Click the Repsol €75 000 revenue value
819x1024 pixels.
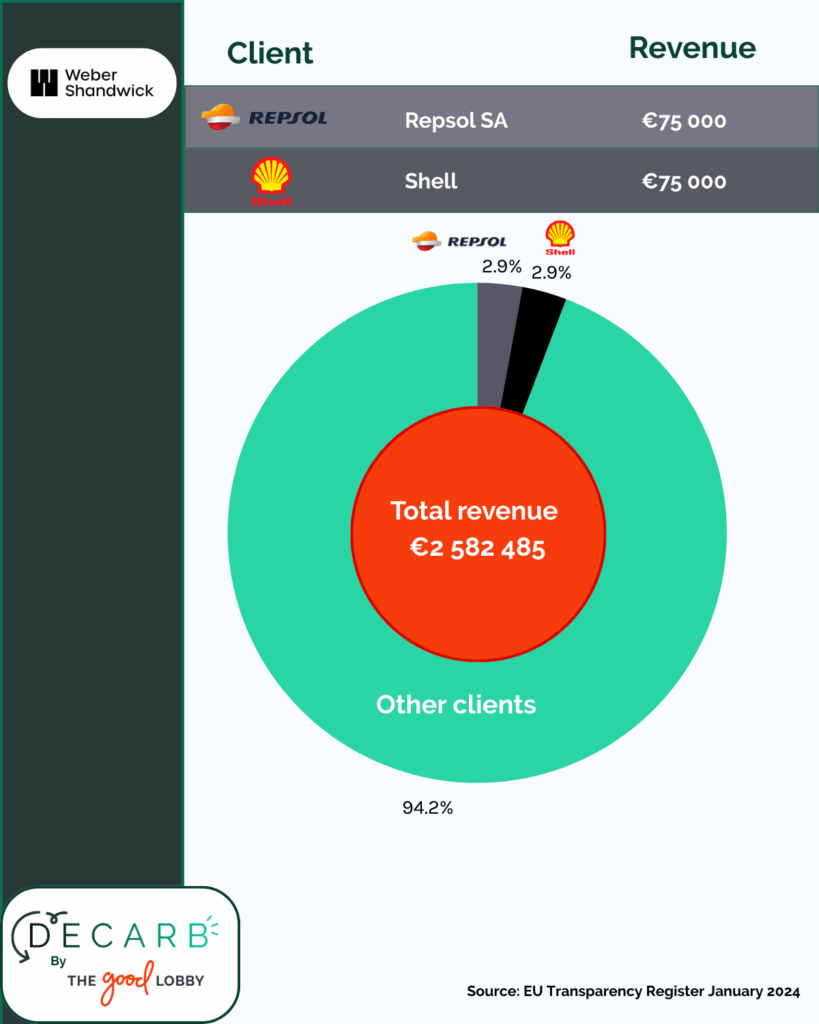click(x=684, y=121)
